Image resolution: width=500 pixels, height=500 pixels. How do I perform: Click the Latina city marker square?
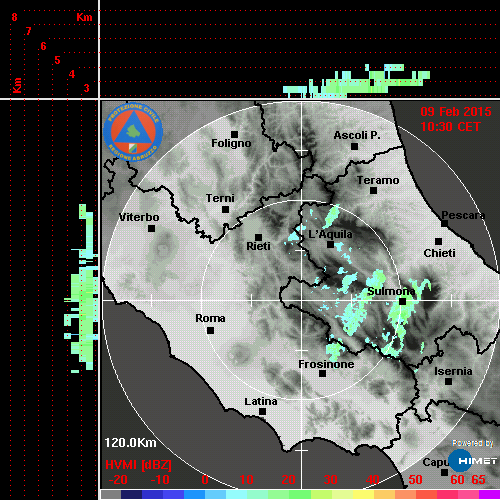click(262, 412)
